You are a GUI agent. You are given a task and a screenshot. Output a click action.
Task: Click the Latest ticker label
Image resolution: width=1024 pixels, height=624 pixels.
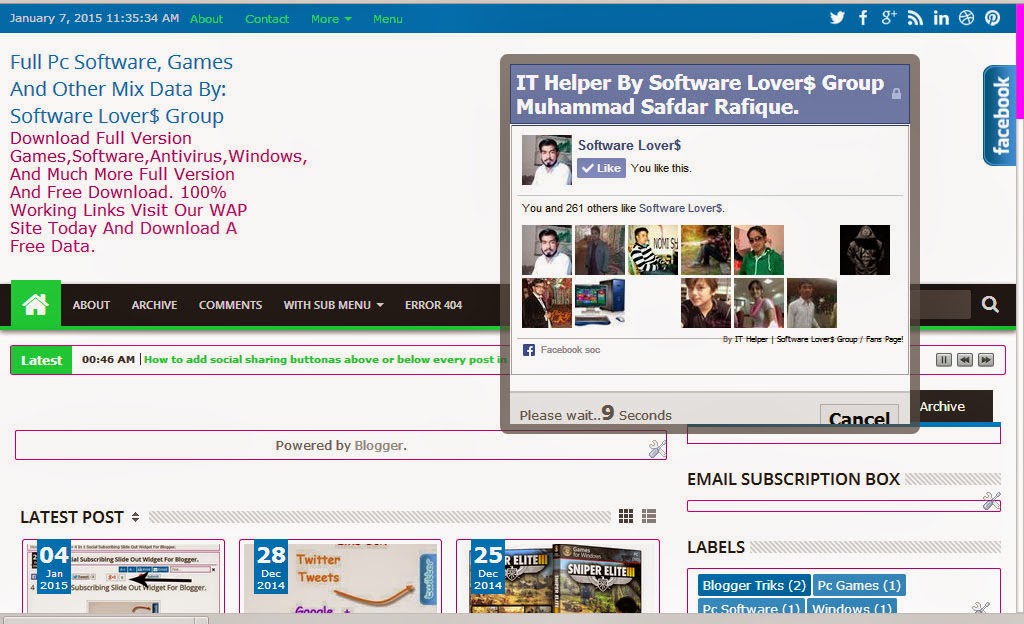pyautogui.click(x=41, y=360)
